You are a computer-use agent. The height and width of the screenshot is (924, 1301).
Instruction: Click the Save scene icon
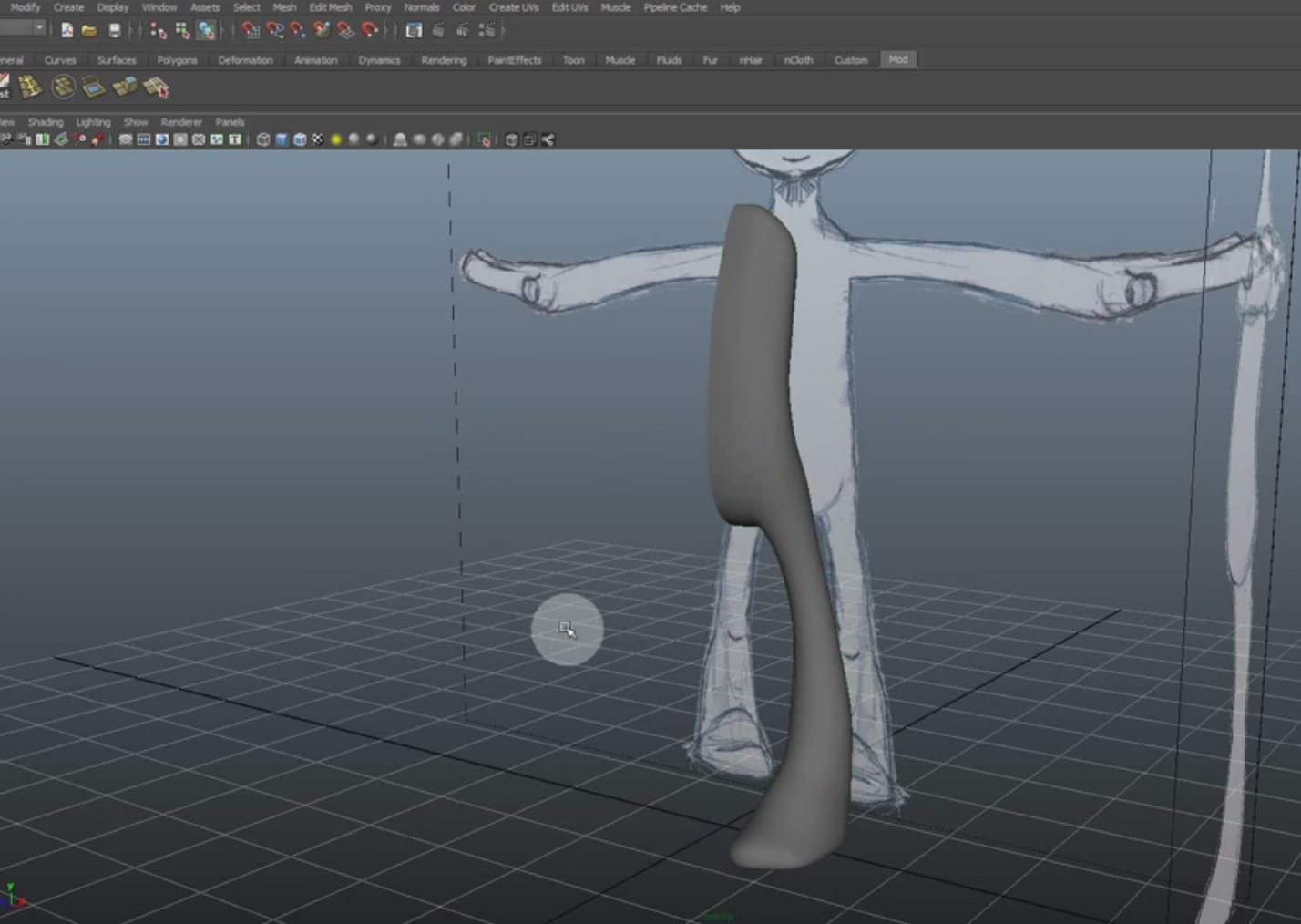(x=114, y=31)
